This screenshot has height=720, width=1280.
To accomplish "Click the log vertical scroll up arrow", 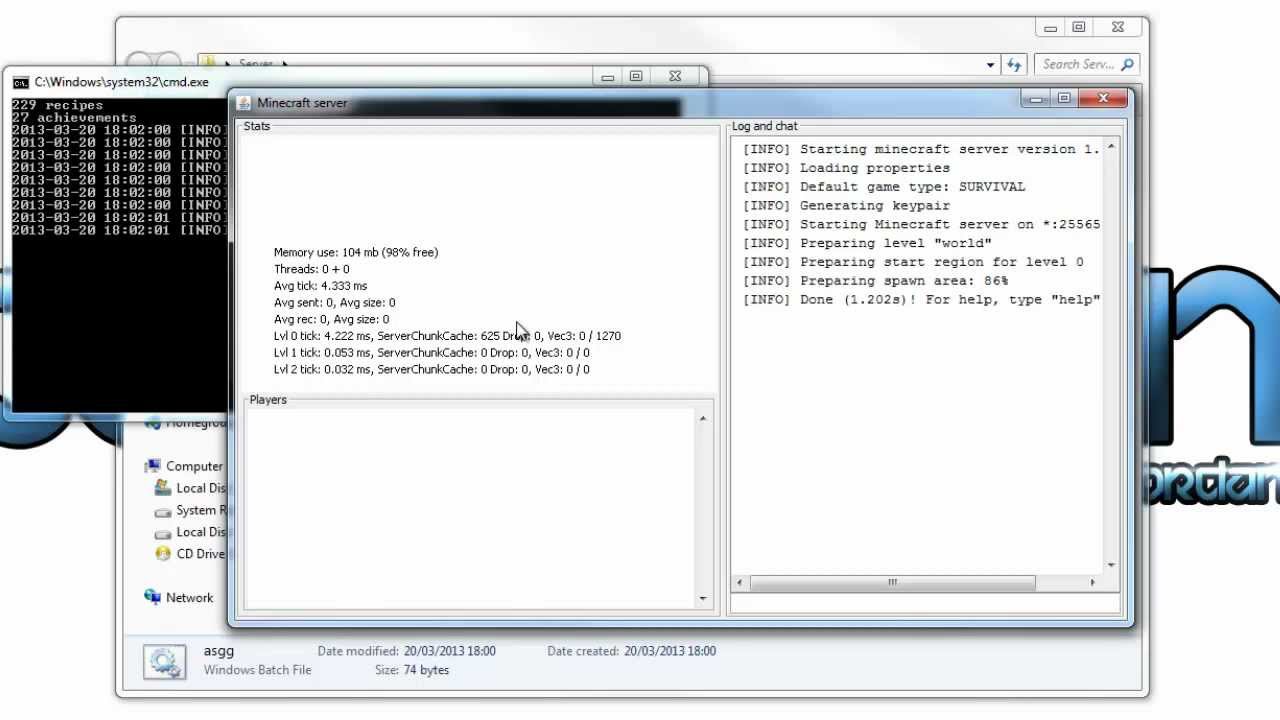I will point(1111,147).
